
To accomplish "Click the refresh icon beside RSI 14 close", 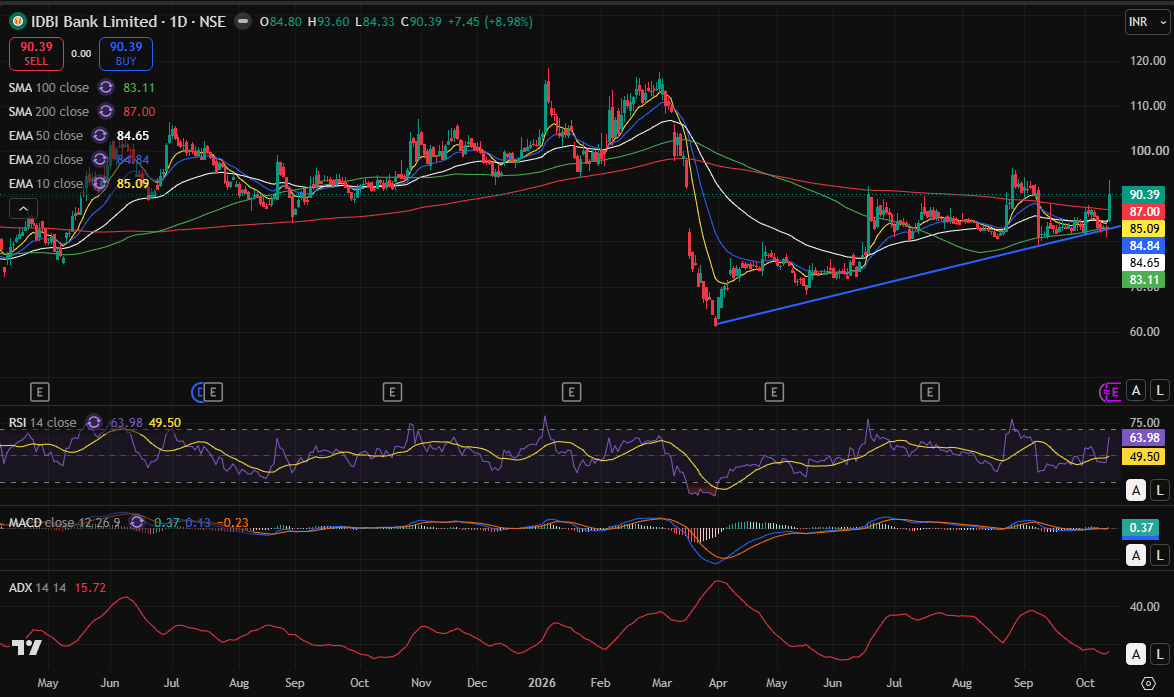I will coord(94,422).
